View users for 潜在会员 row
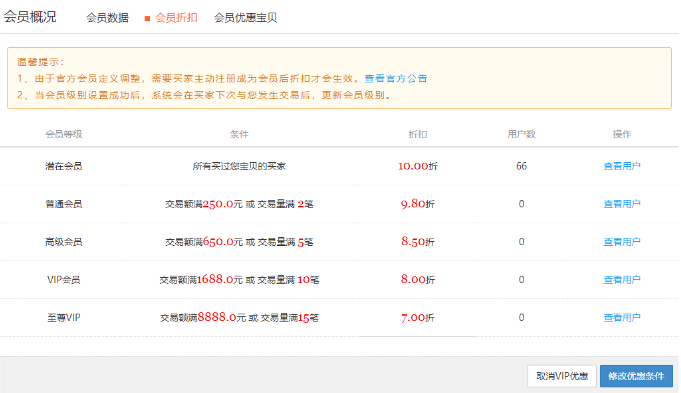The height and width of the screenshot is (393, 681). click(622, 166)
